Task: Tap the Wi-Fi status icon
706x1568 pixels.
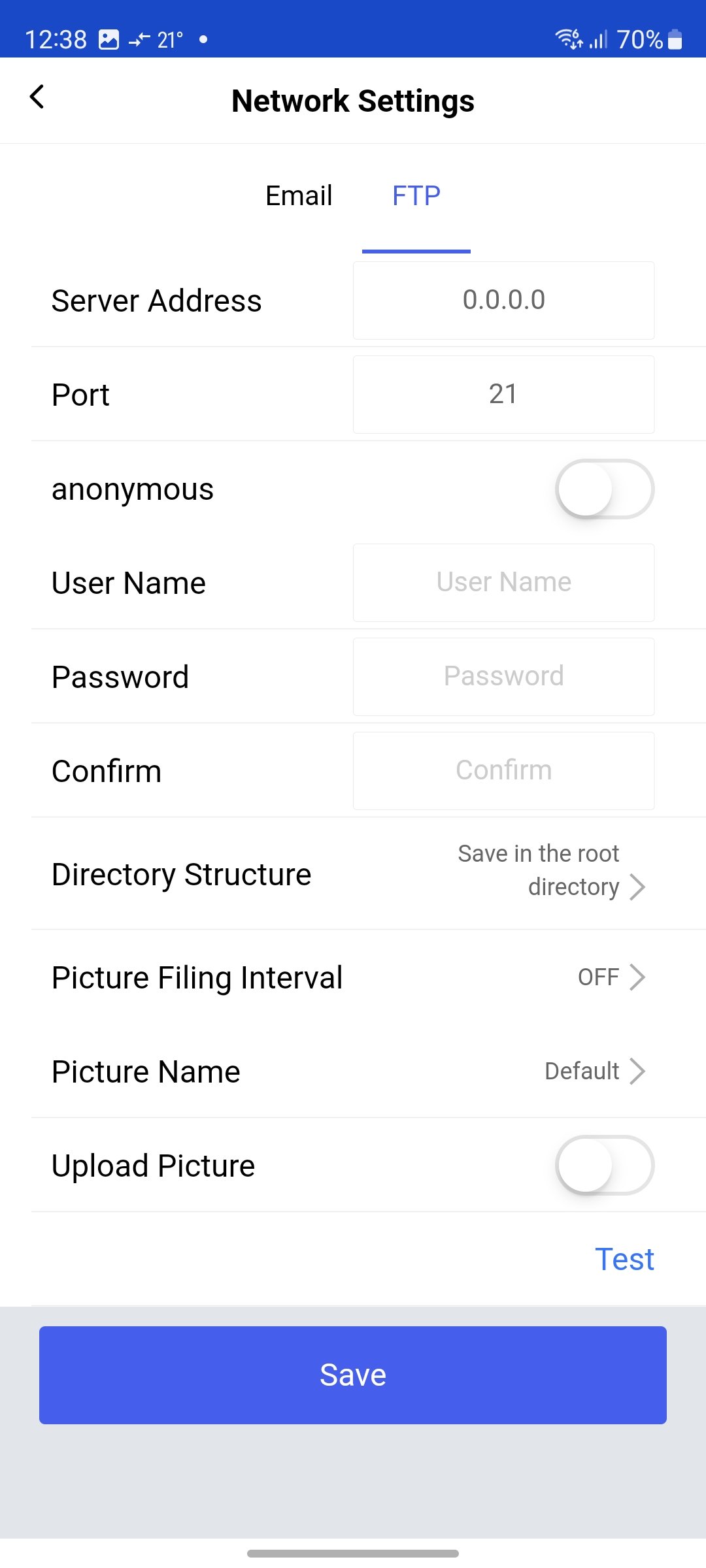Action: click(568, 39)
